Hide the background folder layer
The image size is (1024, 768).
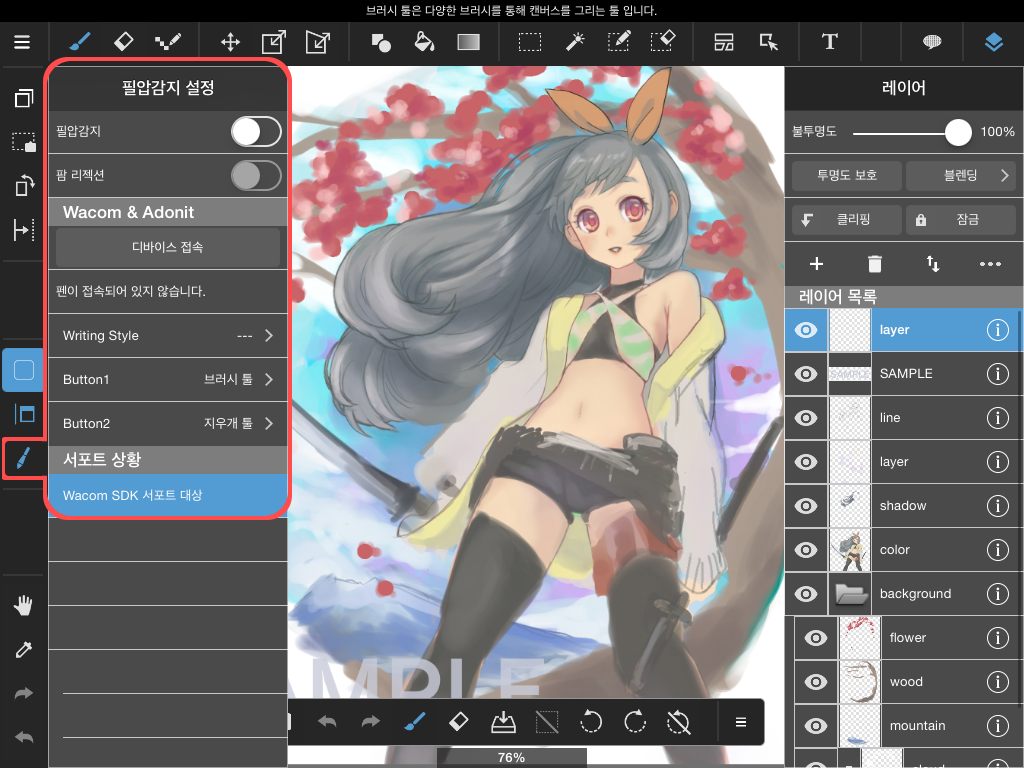point(806,594)
